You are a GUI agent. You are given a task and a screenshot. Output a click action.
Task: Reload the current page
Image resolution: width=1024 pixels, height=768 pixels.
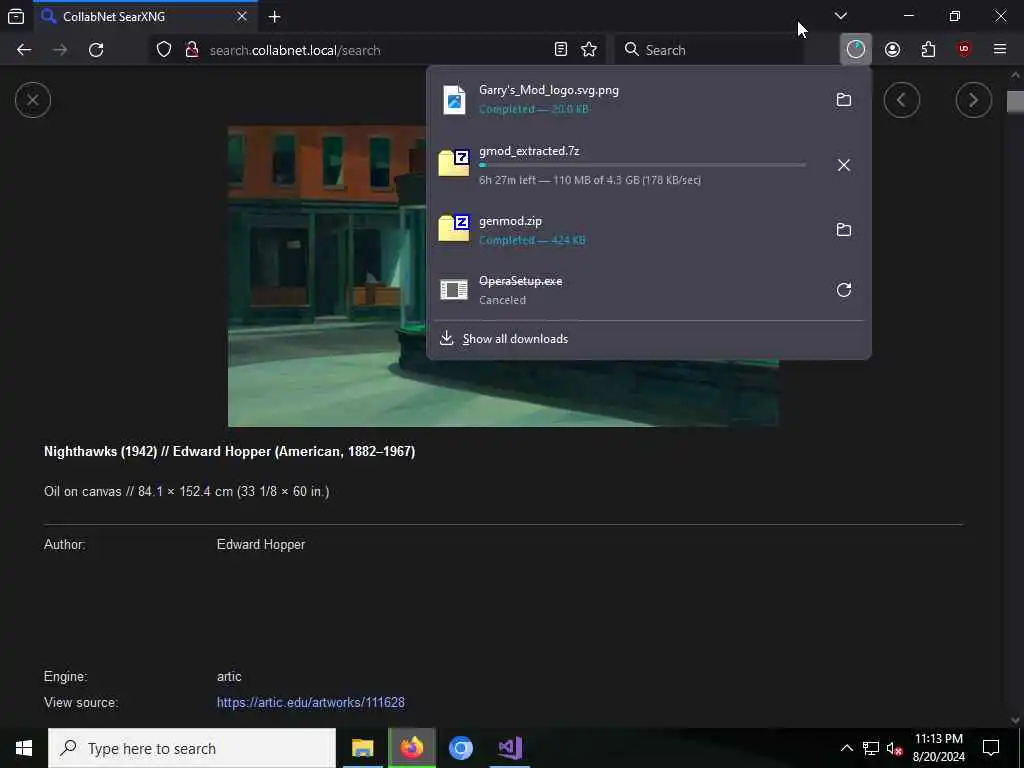point(96,50)
